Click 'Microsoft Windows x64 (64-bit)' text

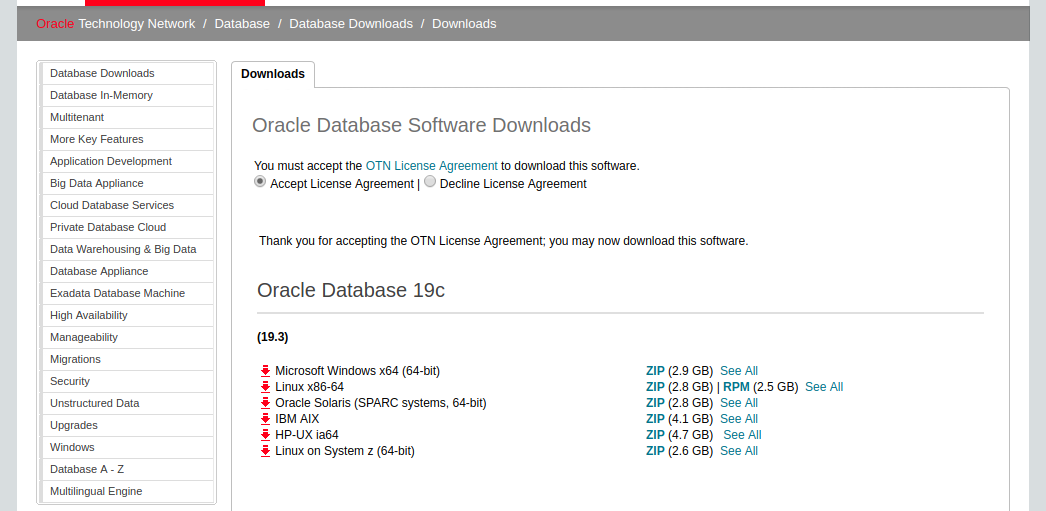(x=358, y=371)
